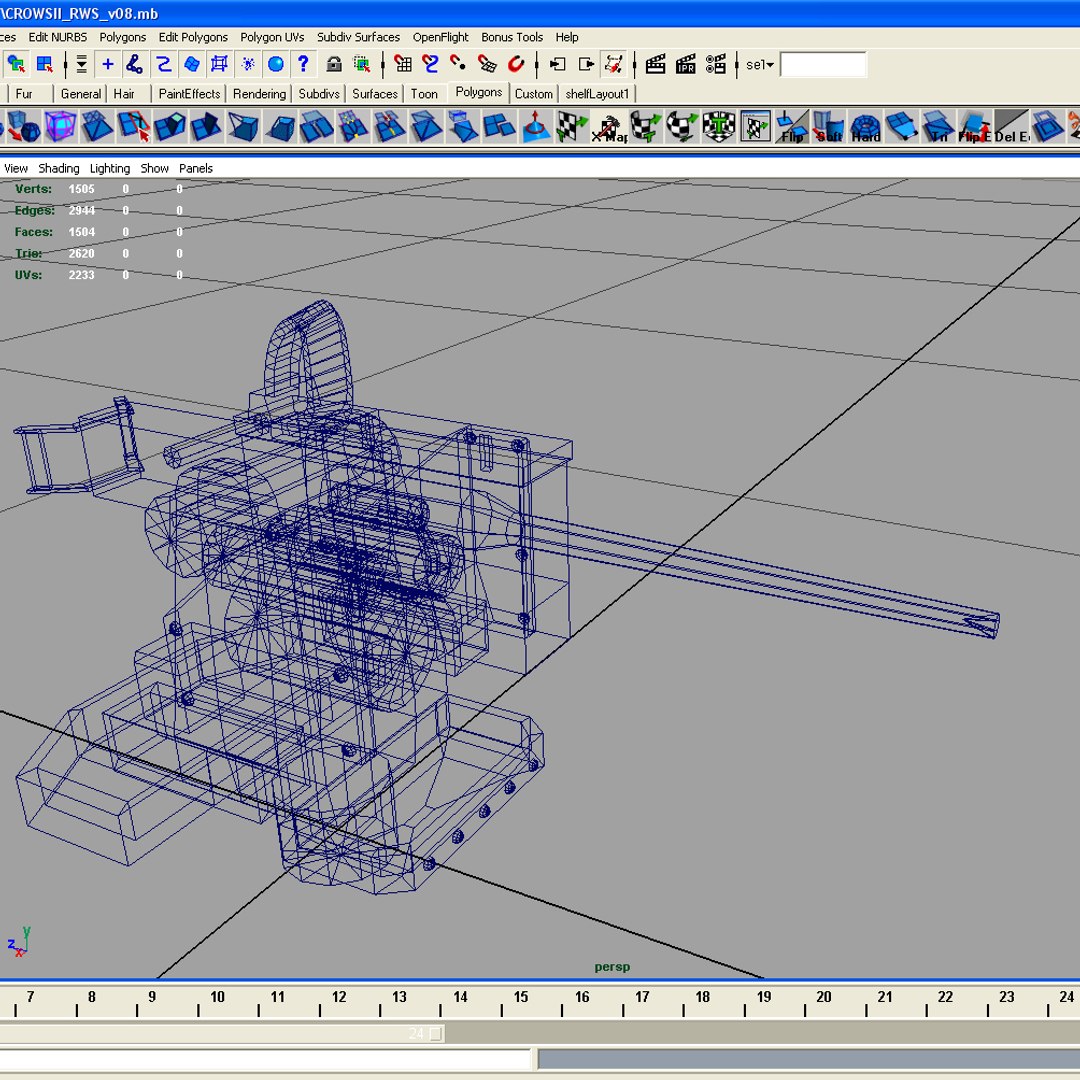Open the UV Texture Editor shelf icon
Viewport: 1080px width, 1080px height.
(x=756, y=127)
